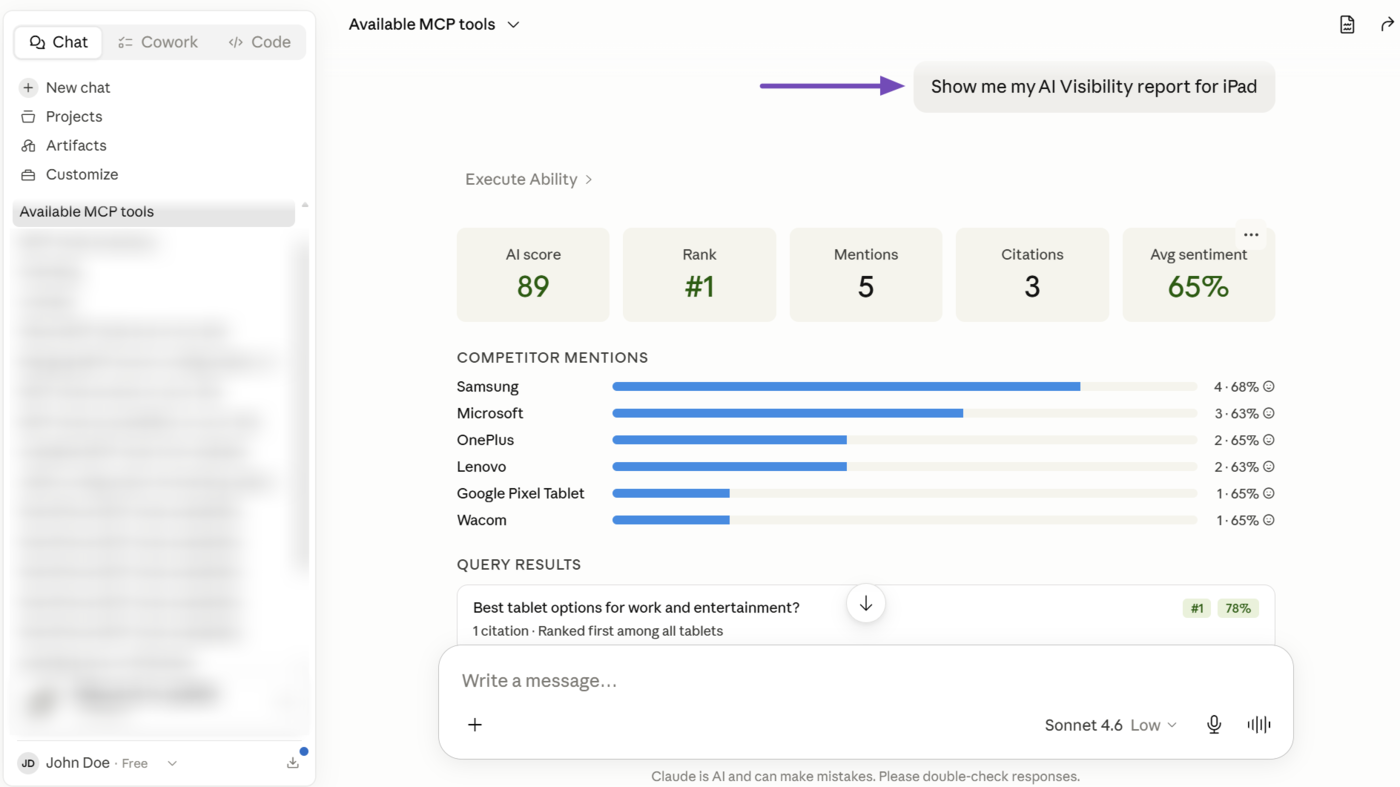Click the Rank #1 card
This screenshot has width=1400, height=787.
pyautogui.click(x=699, y=275)
